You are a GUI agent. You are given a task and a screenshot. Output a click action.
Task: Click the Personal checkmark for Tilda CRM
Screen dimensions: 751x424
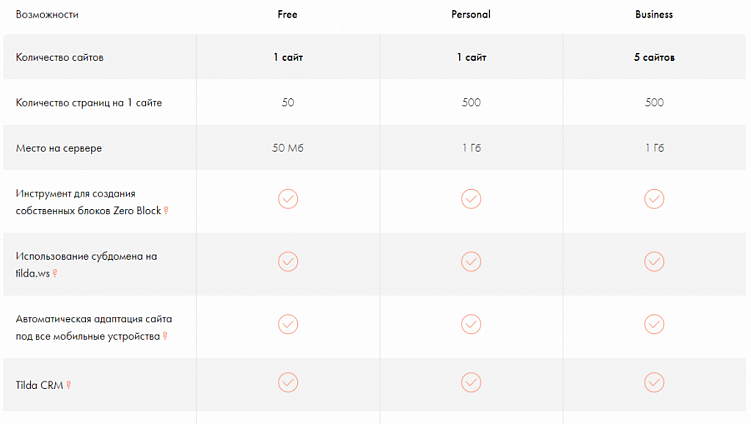pyautogui.click(x=471, y=382)
